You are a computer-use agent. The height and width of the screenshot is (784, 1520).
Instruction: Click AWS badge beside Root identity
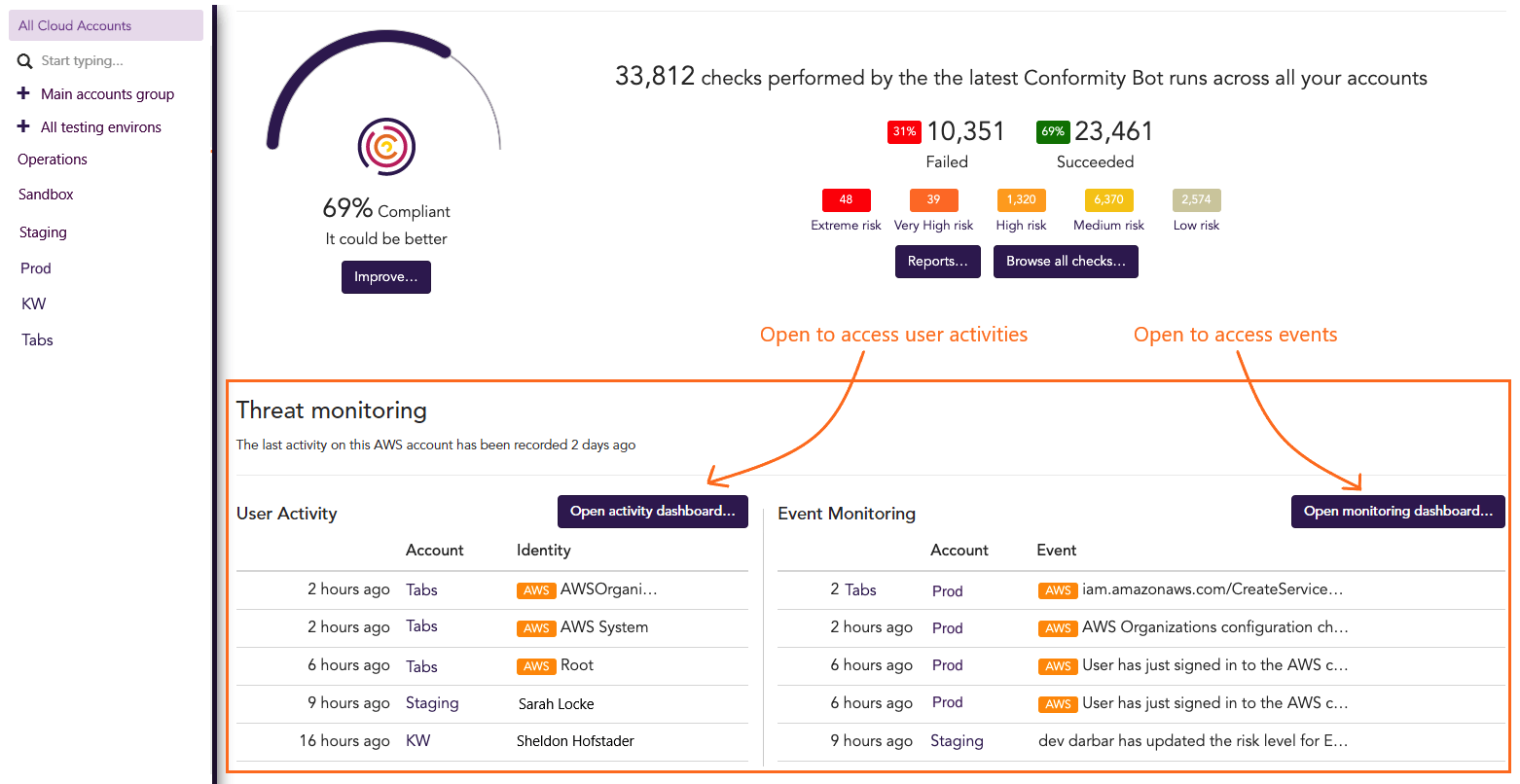click(x=536, y=666)
